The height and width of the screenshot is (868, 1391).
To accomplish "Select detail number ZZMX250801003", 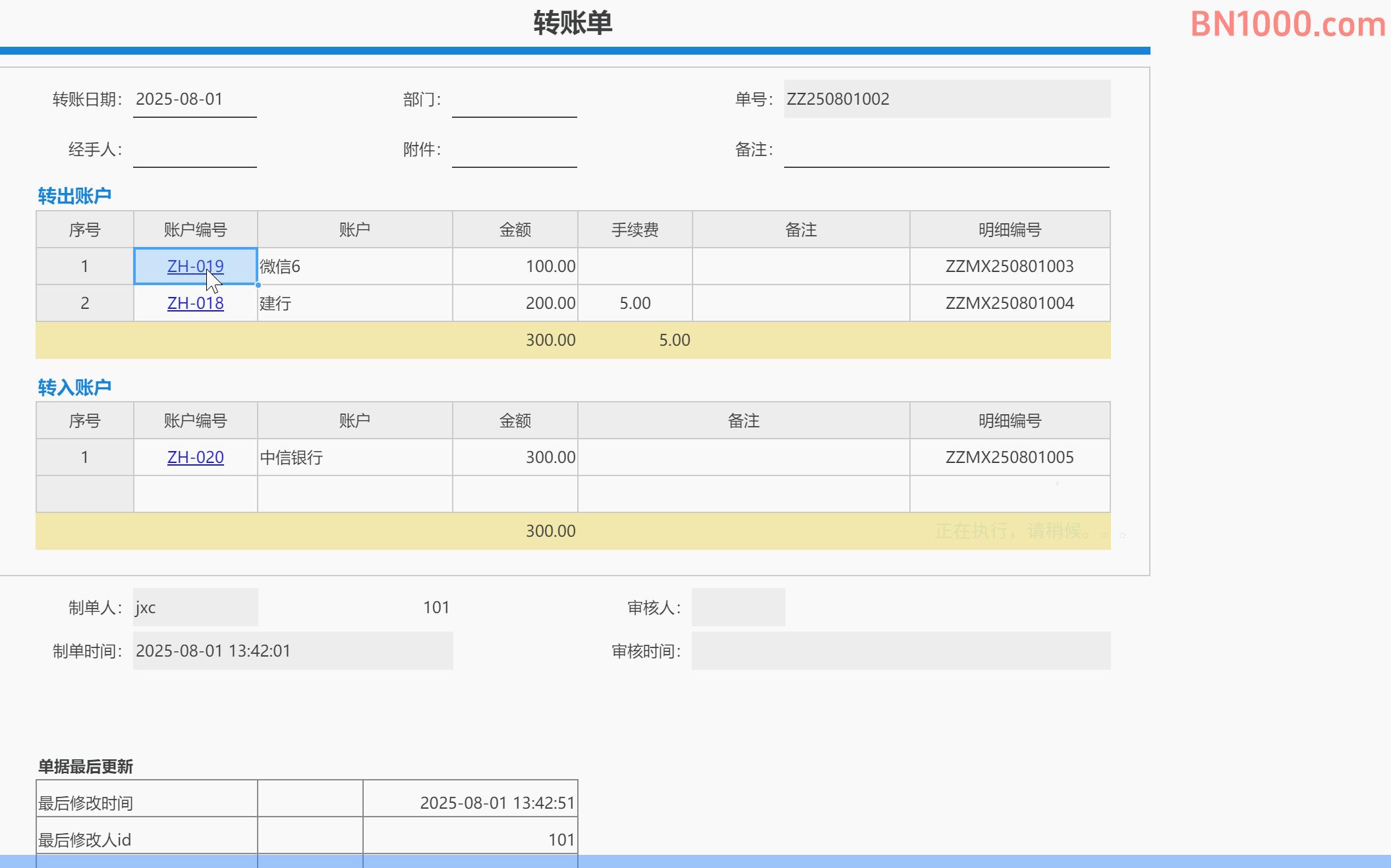I will tap(1010, 266).
